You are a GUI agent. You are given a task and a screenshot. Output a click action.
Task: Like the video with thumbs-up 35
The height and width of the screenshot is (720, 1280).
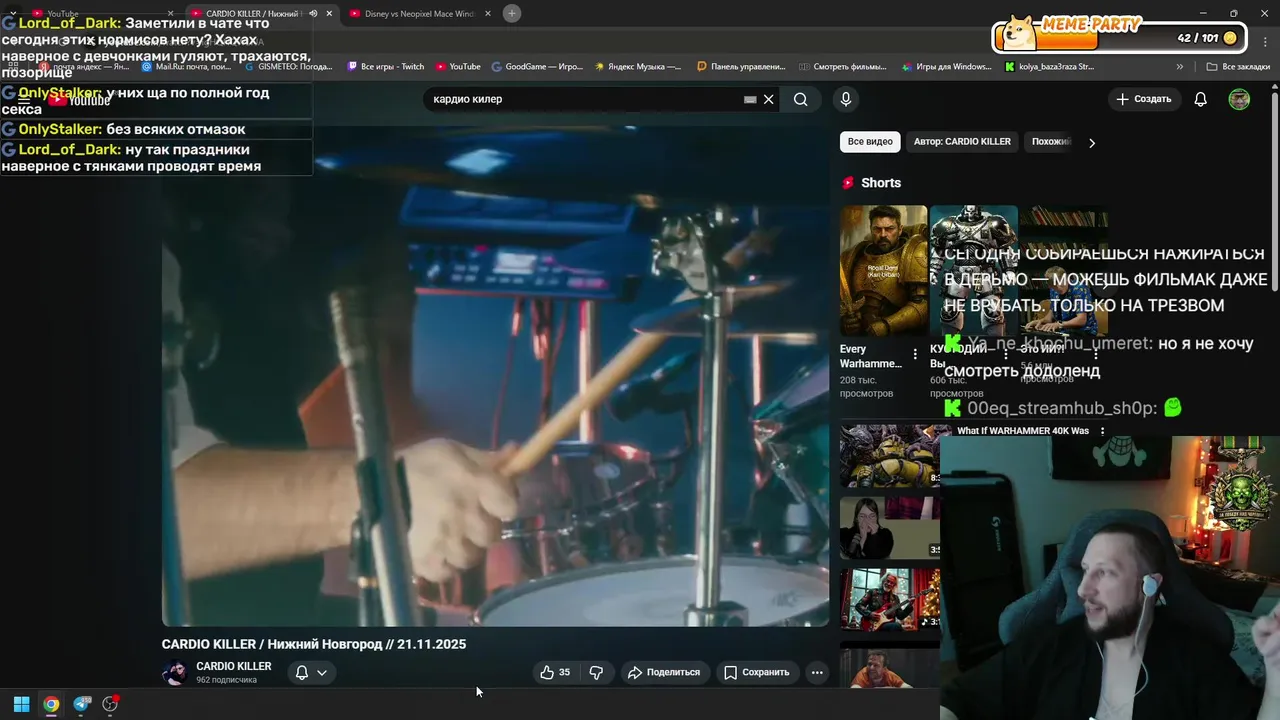click(x=555, y=672)
